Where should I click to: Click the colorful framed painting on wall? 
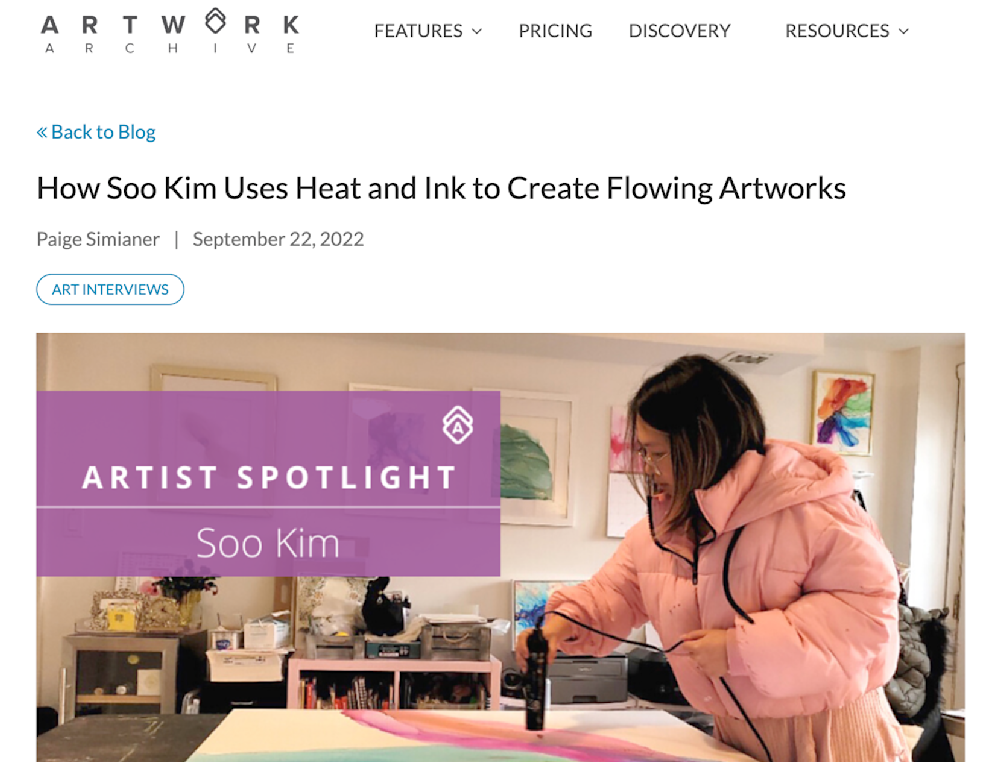click(842, 413)
